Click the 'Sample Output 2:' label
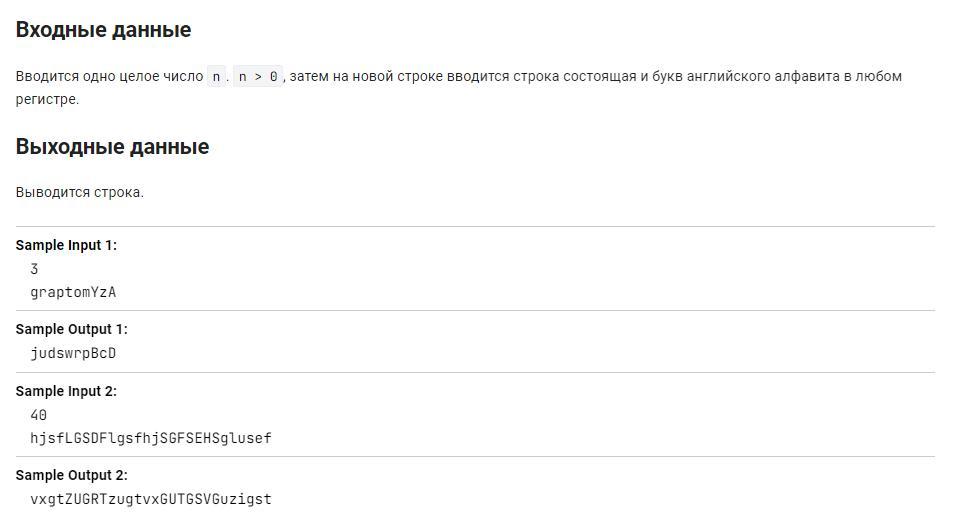The image size is (954, 520). coord(71,475)
